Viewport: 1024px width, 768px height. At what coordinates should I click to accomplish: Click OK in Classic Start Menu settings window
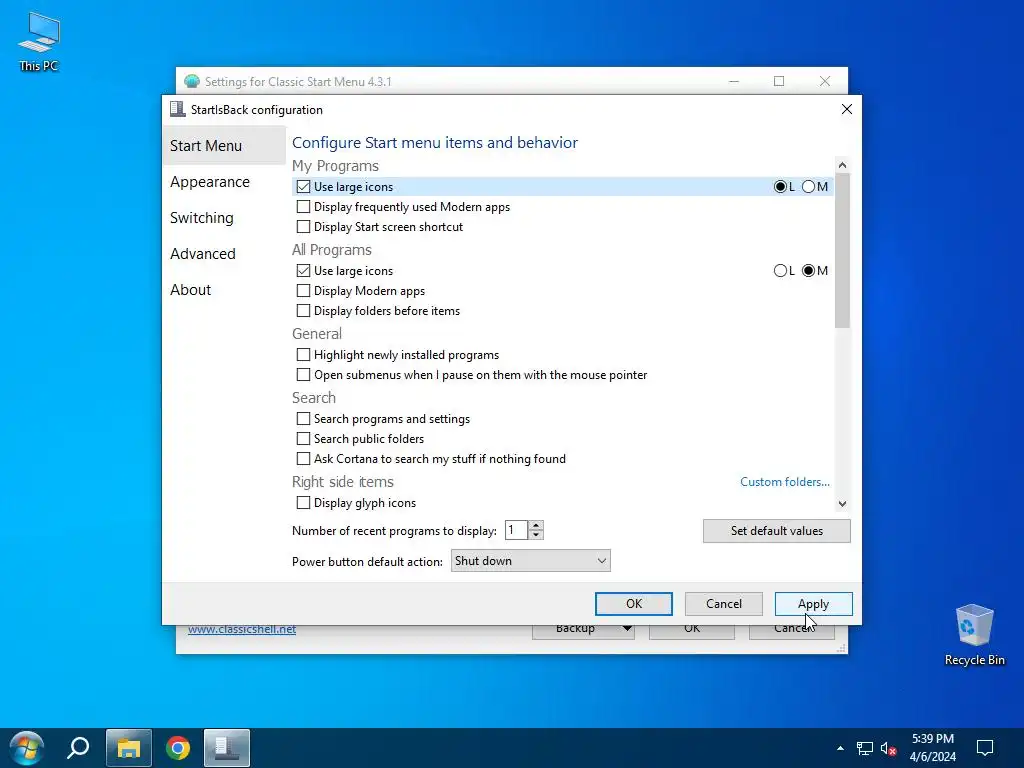point(692,630)
